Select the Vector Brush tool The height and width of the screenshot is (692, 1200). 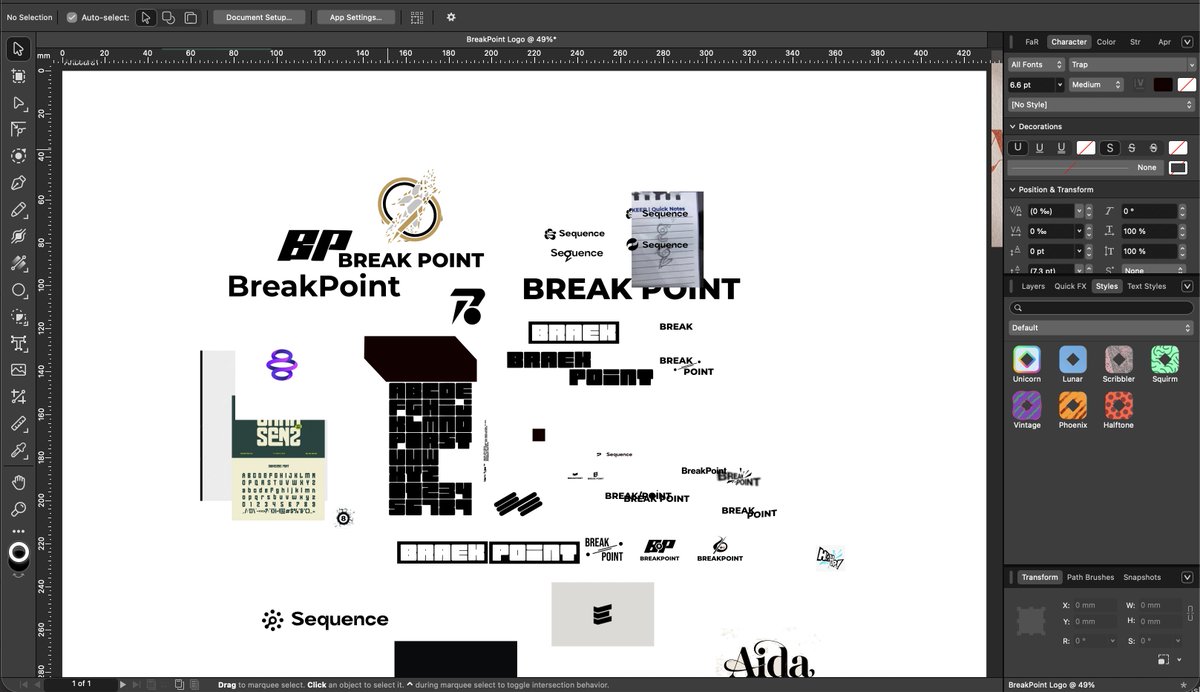click(18, 236)
